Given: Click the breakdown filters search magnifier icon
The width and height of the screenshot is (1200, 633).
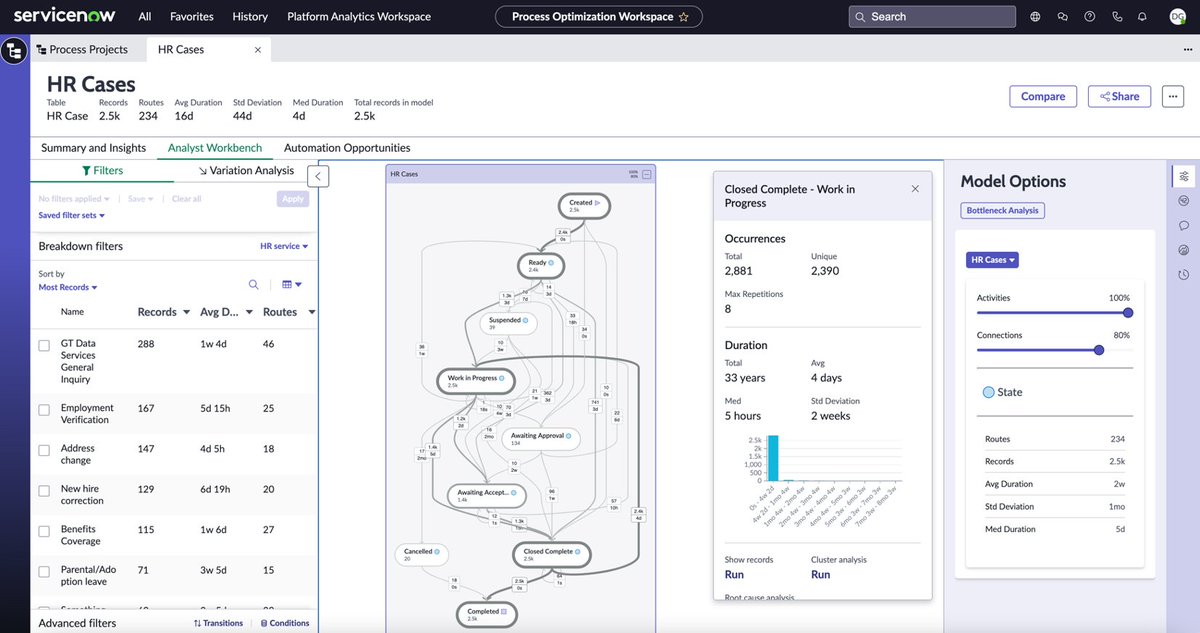Looking at the screenshot, I should pos(254,285).
